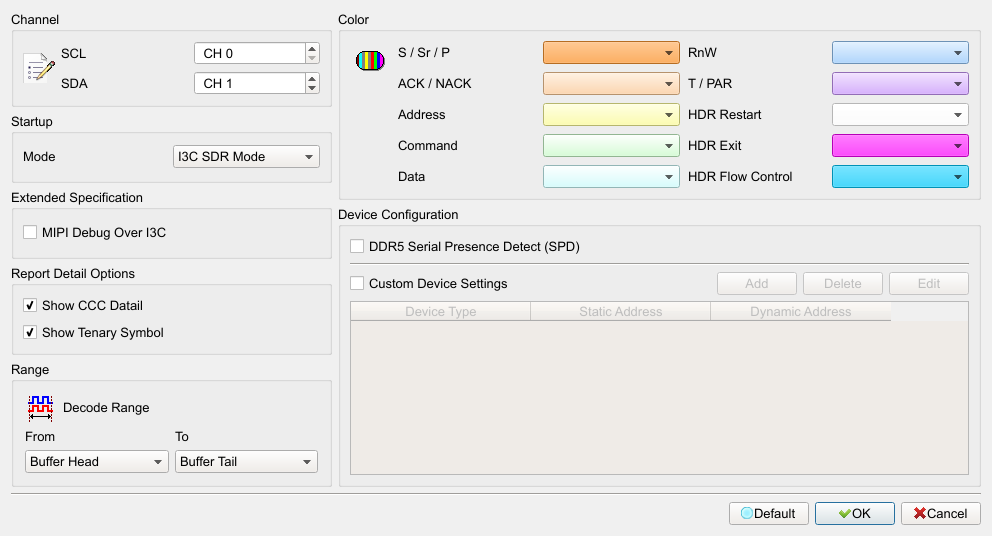Click the Default button

[x=769, y=513]
